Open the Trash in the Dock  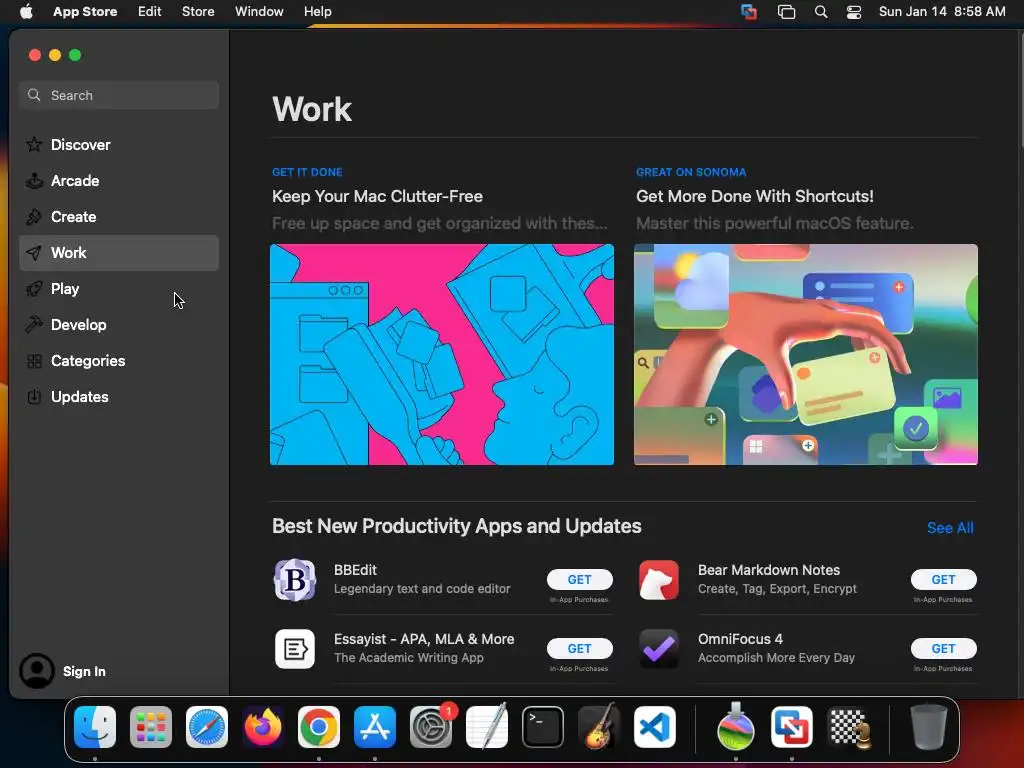coord(929,727)
